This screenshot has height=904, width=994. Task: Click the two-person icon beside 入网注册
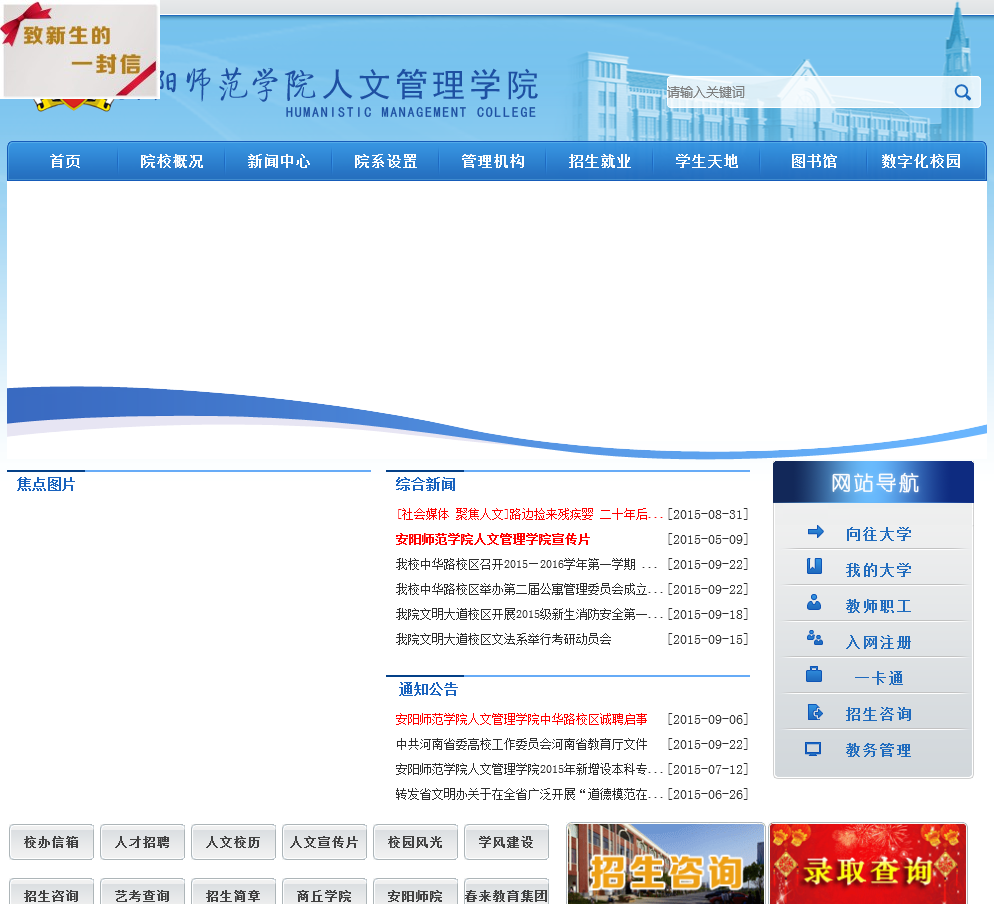(x=815, y=638)
